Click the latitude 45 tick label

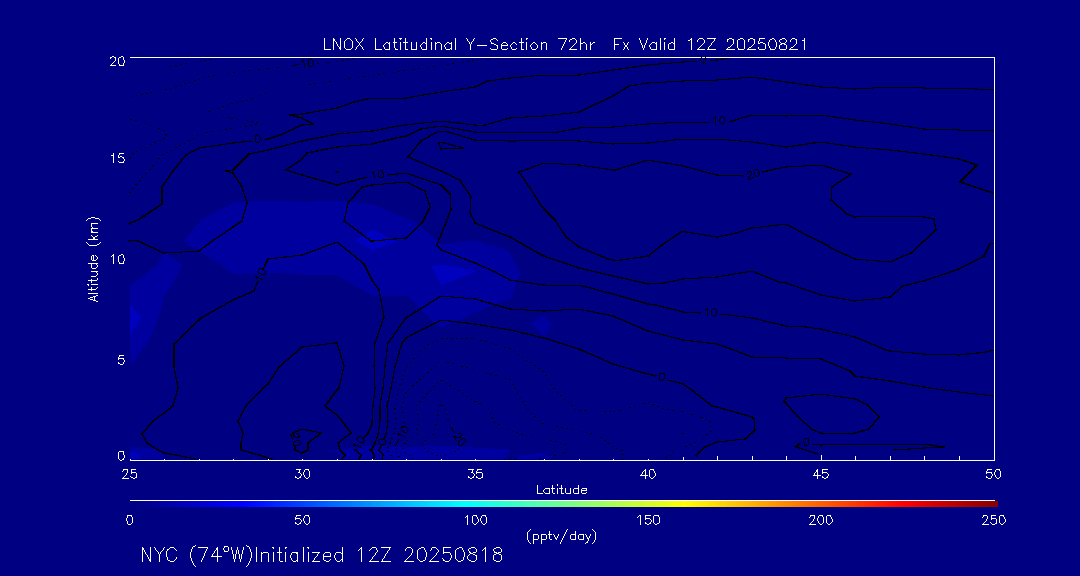click(x=821, y=473)
